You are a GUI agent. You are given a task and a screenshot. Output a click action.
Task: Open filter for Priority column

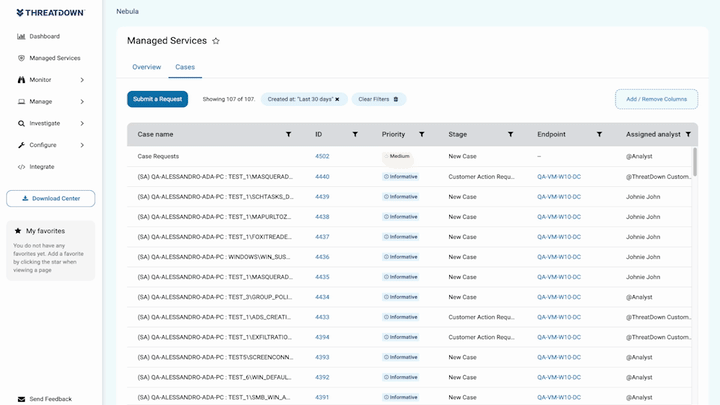[422, 135]
